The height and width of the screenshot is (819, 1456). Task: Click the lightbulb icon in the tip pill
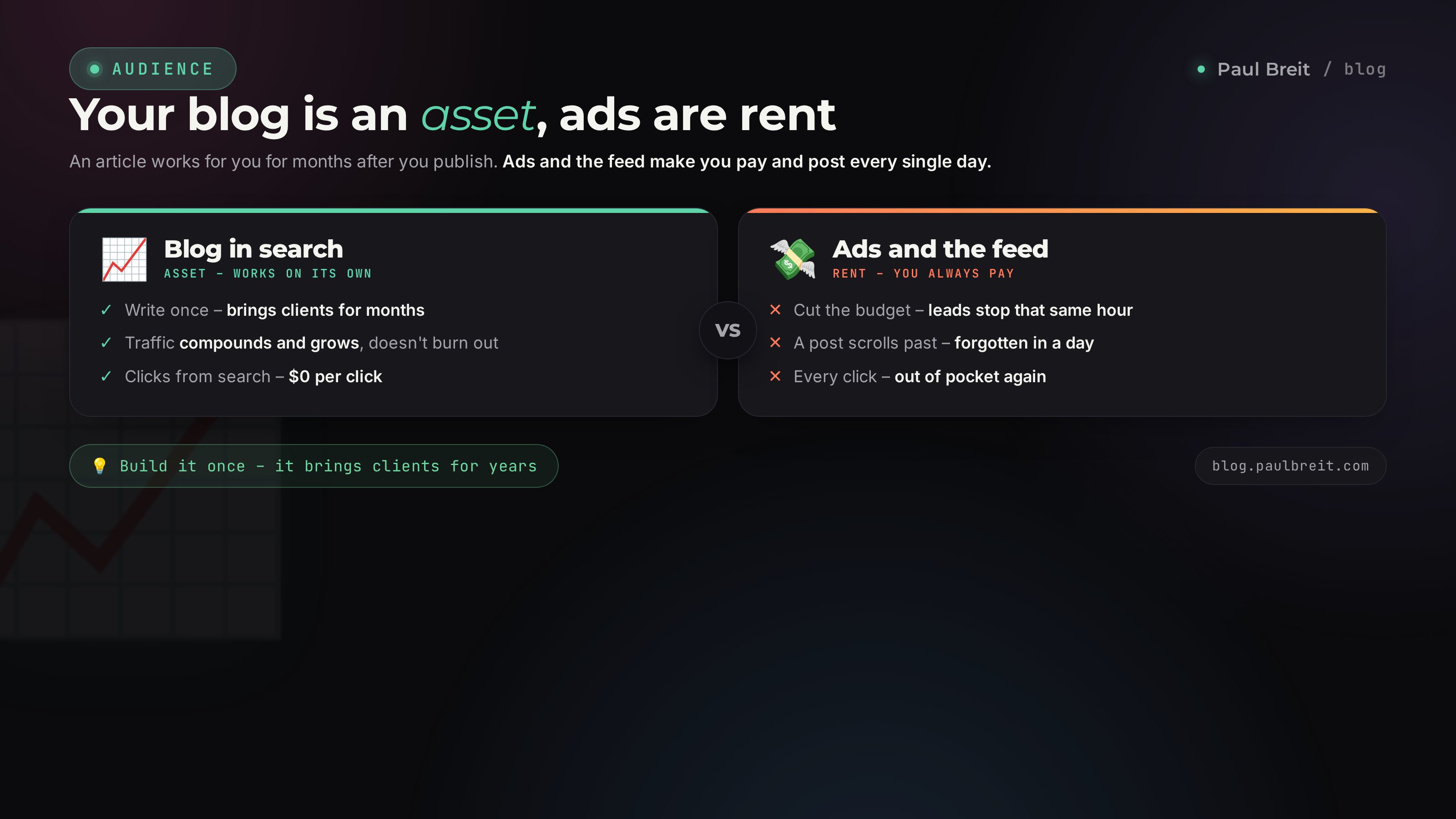tap(100, 466)
